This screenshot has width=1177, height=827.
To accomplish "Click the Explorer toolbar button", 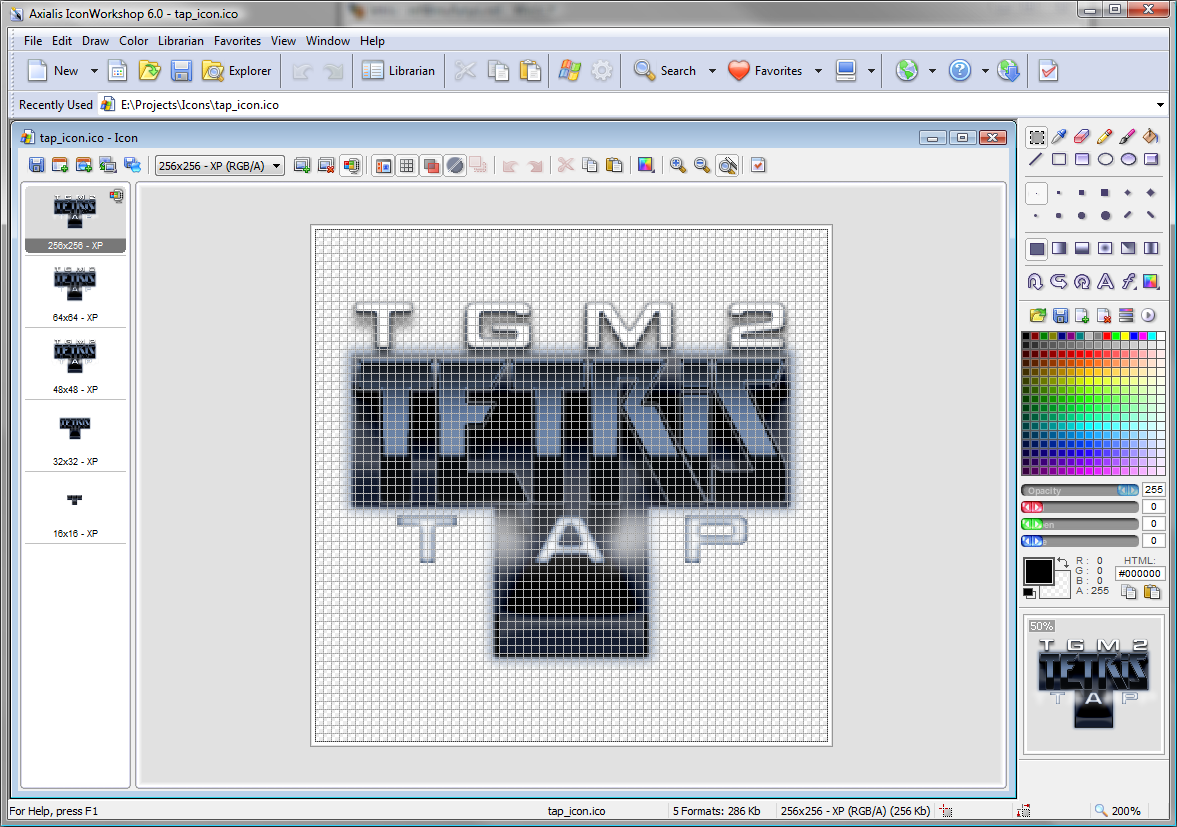I will click(237, 71).
